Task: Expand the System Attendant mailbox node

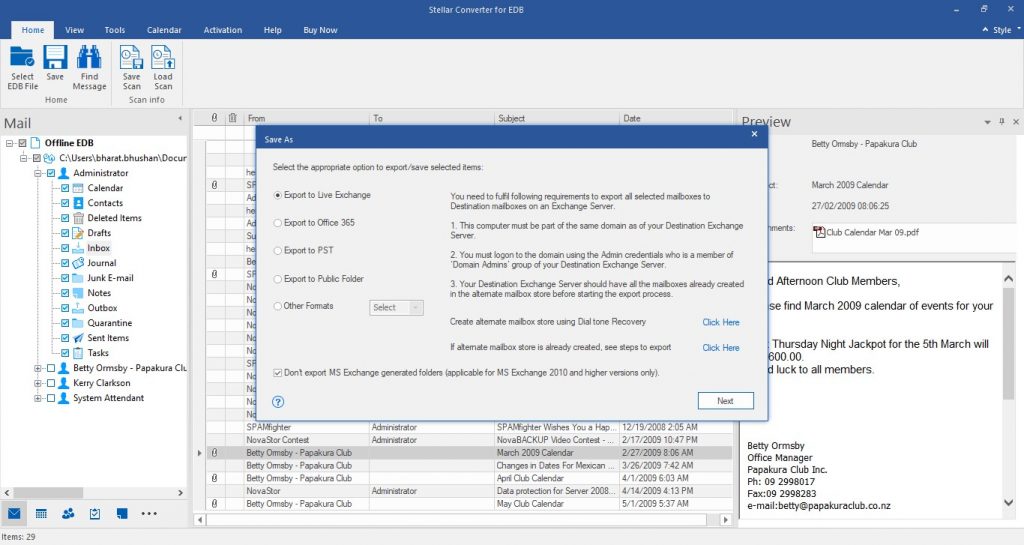Action: 38,398
